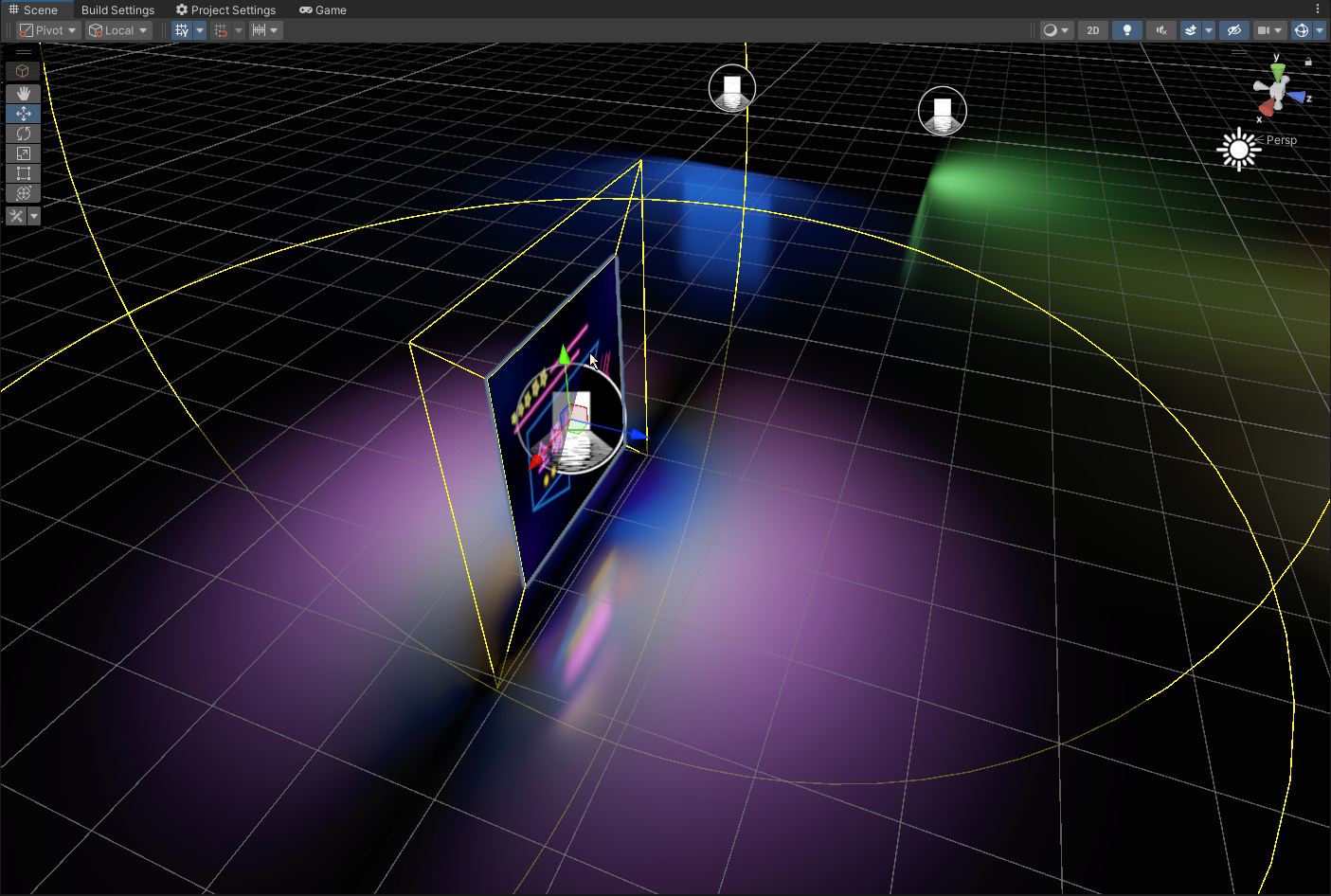Open the scene view three-dot options menu
Image resolution: width=1331 pixels, height=896 pixels.
tap(1317, 9)
